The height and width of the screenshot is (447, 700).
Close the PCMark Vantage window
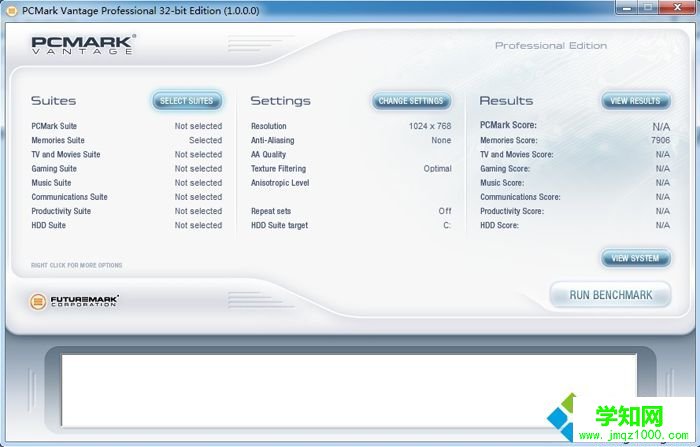pos(677,8)
